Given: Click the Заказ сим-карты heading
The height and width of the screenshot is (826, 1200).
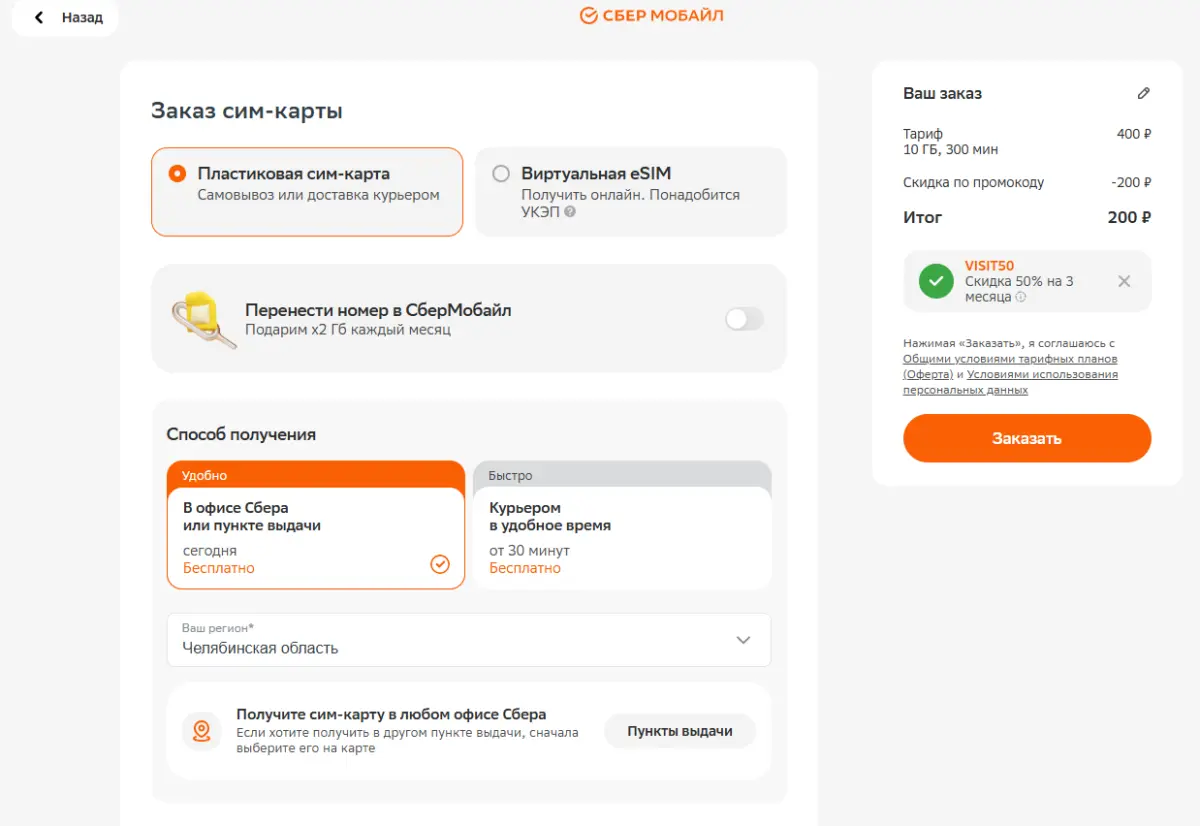Looking at the screenshot, I should (247, 111).
